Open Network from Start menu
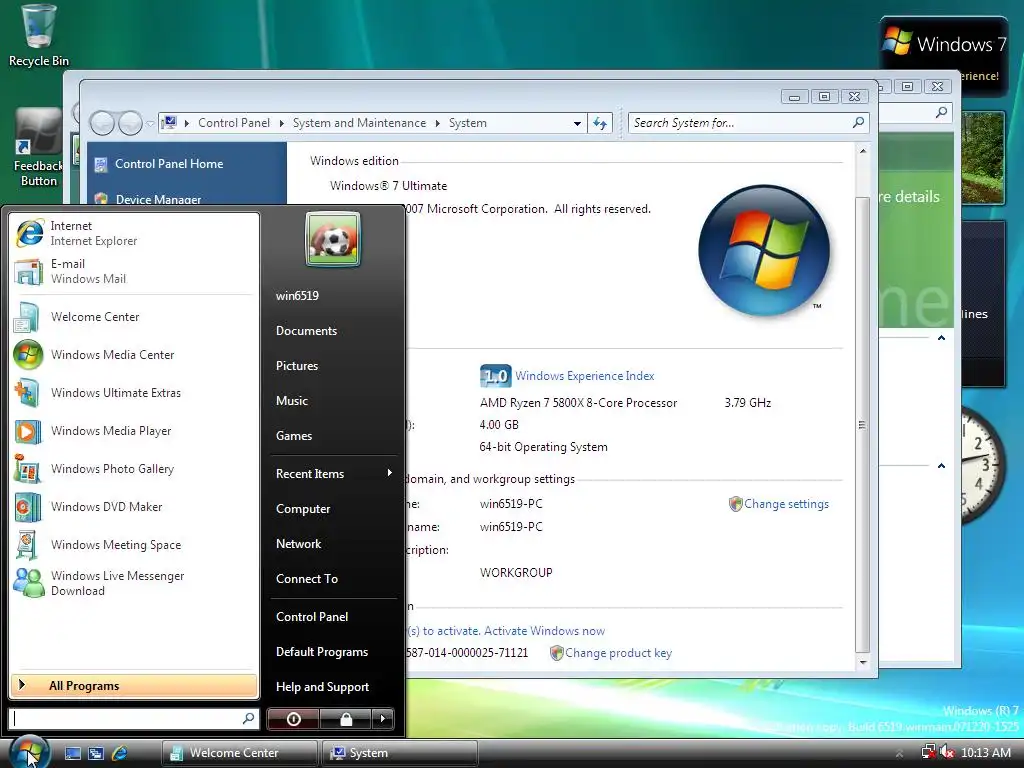This screenshot has height=768, width=1024. click(x=298, y=544)
